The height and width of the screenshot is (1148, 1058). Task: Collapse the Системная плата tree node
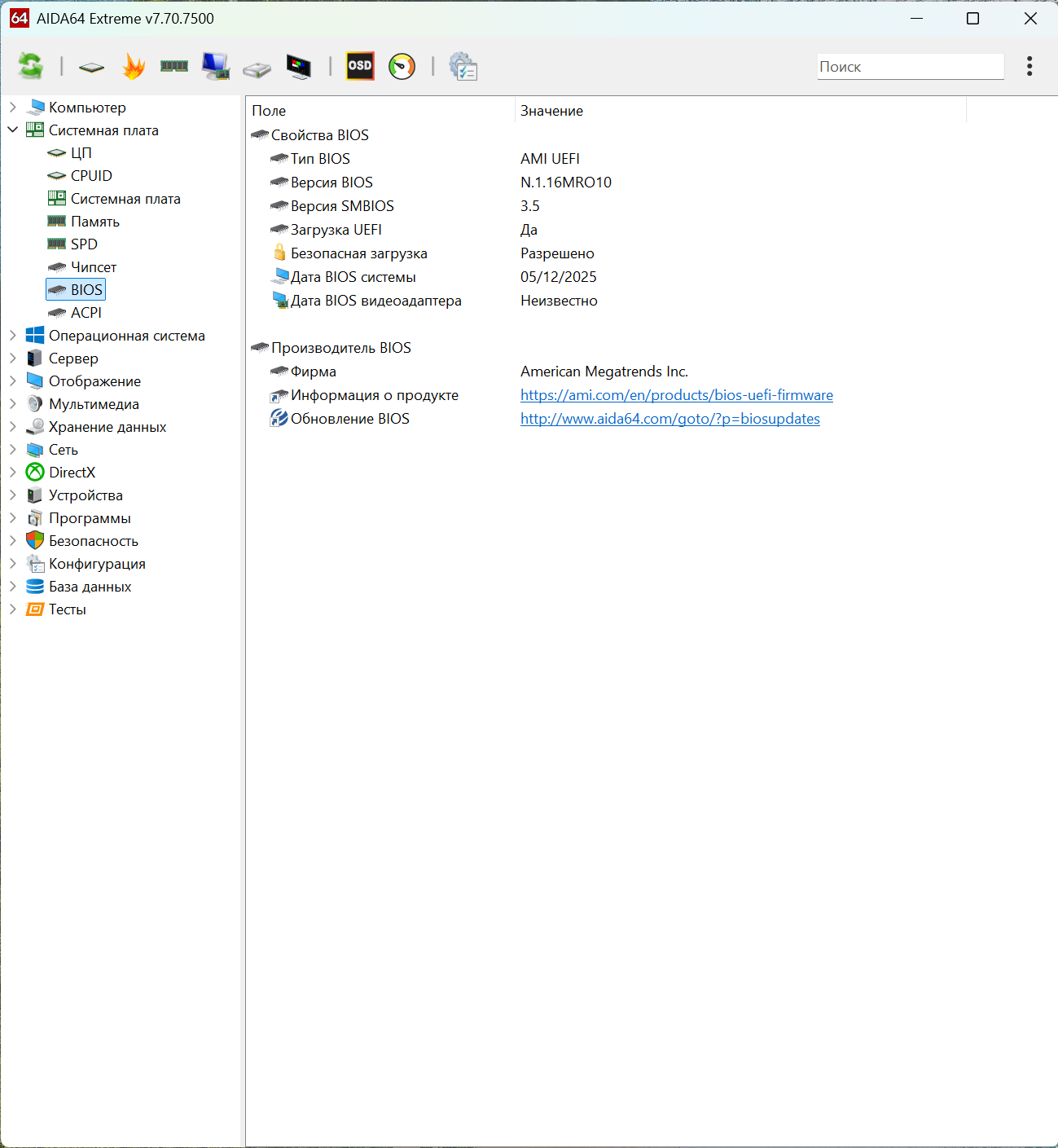(x=13, y=130)
